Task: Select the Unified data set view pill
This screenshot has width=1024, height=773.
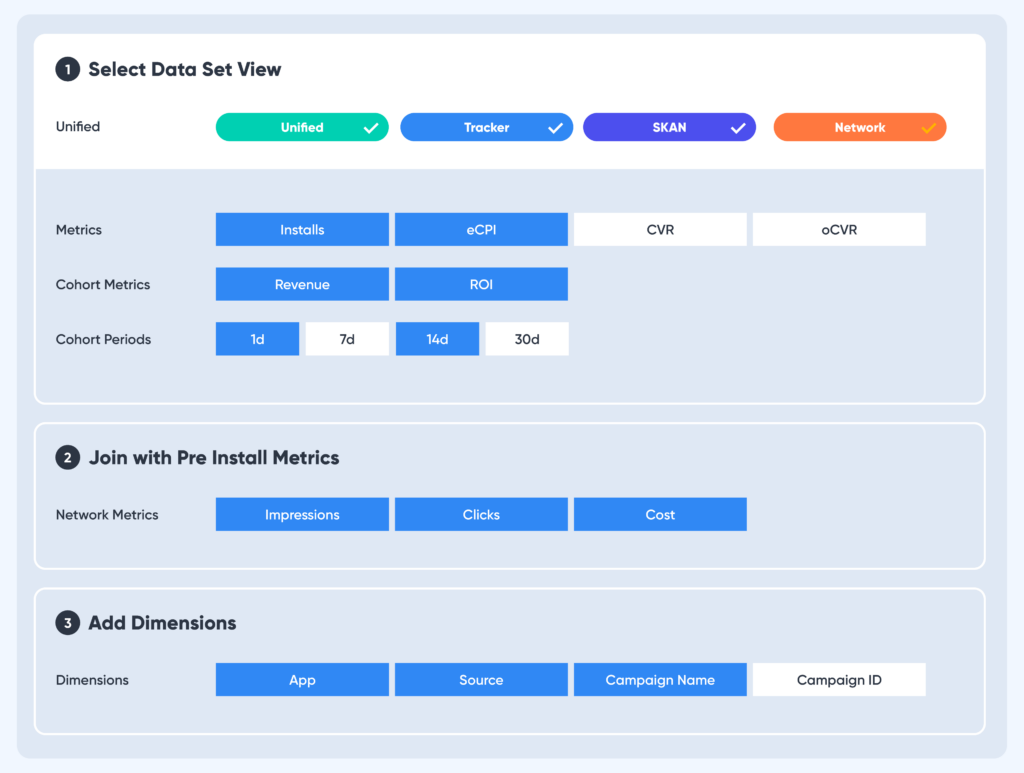Action: 302,127
